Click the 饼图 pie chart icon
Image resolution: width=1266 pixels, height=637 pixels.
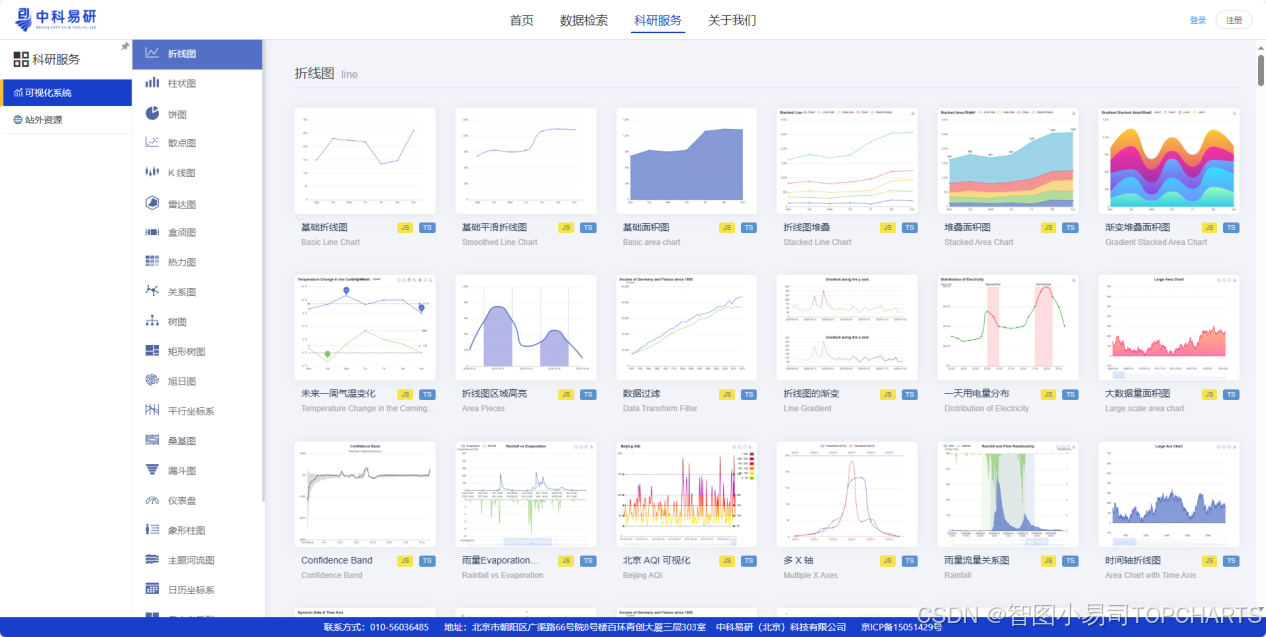pos(152,113)
